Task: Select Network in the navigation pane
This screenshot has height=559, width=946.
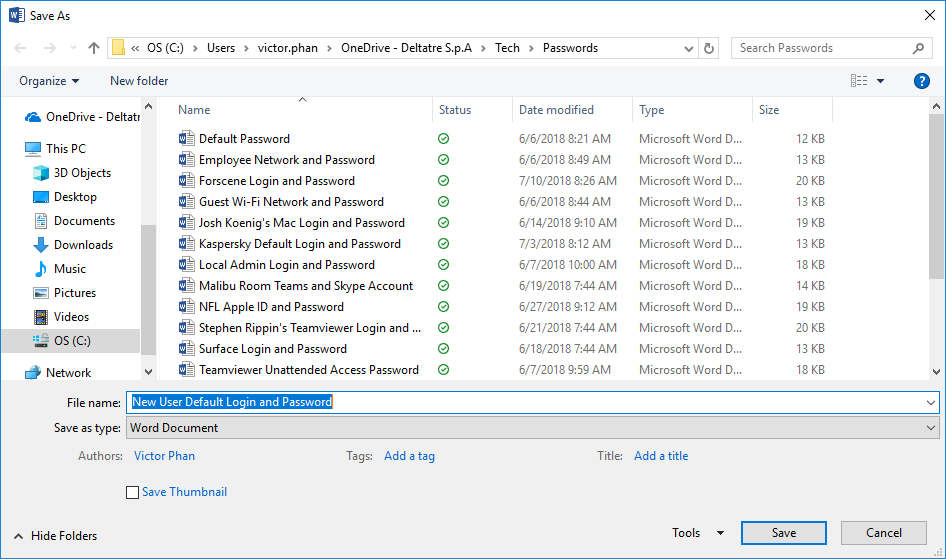Action: [58, 373]
